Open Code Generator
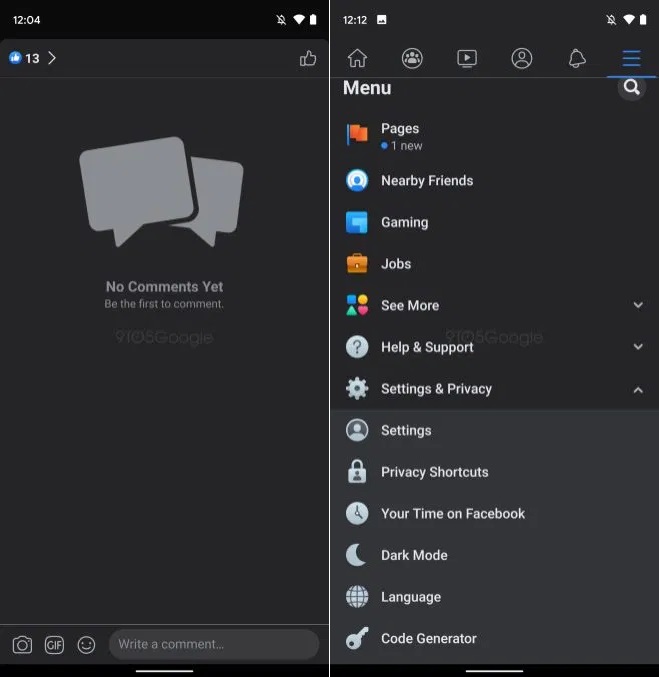 tap(494, 638)
